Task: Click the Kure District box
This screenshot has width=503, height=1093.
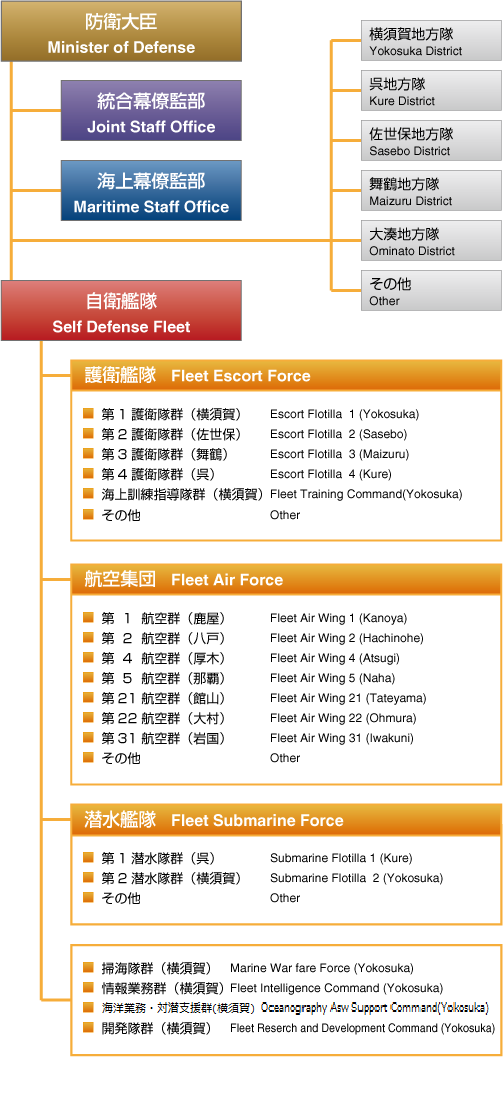Action: pos(431,91)
